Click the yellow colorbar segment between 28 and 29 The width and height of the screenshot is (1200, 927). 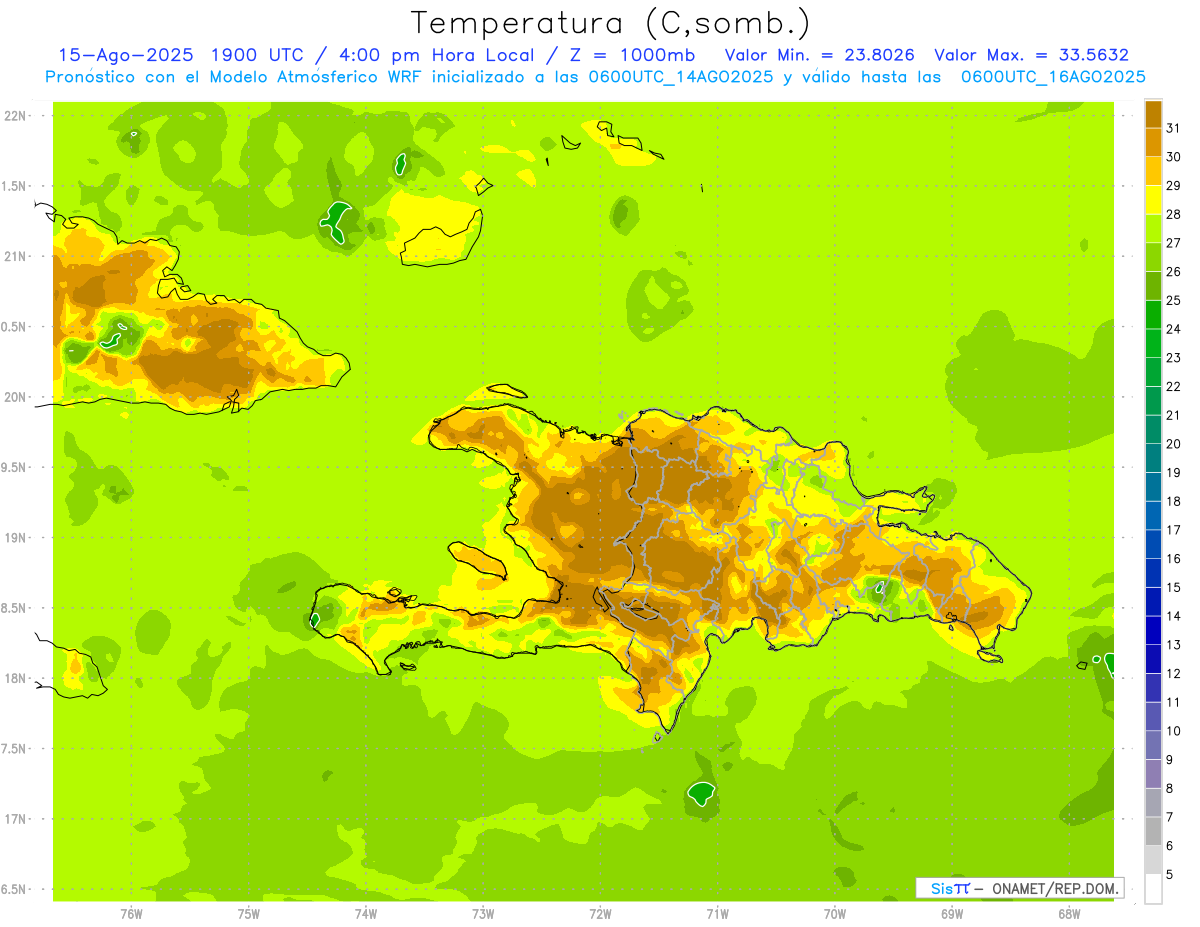pos(1153,200)
